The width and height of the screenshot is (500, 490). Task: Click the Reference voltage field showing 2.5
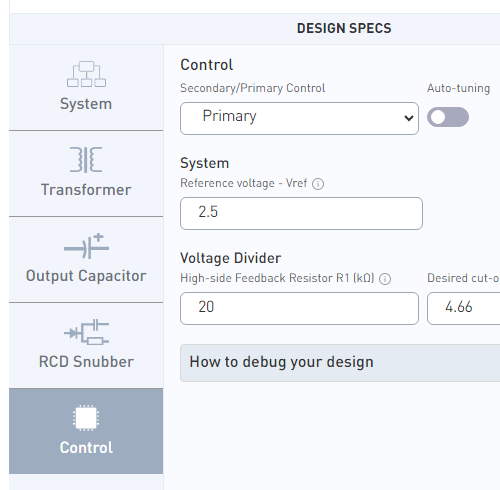pos(301,213)
